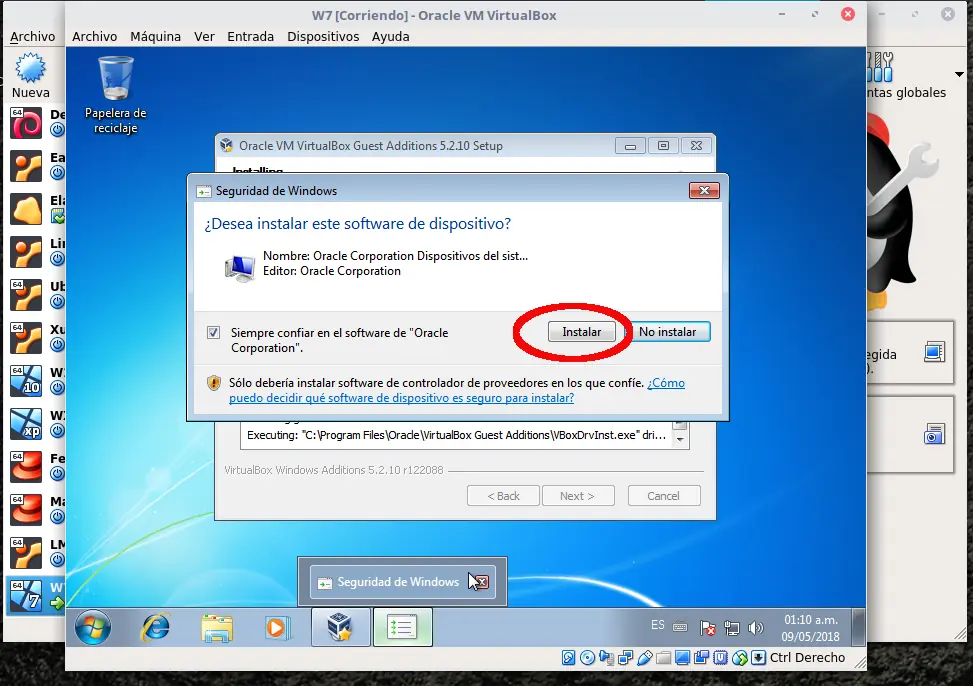
Task: Open the Ayuda menu
Action: (x=390, y=37)
